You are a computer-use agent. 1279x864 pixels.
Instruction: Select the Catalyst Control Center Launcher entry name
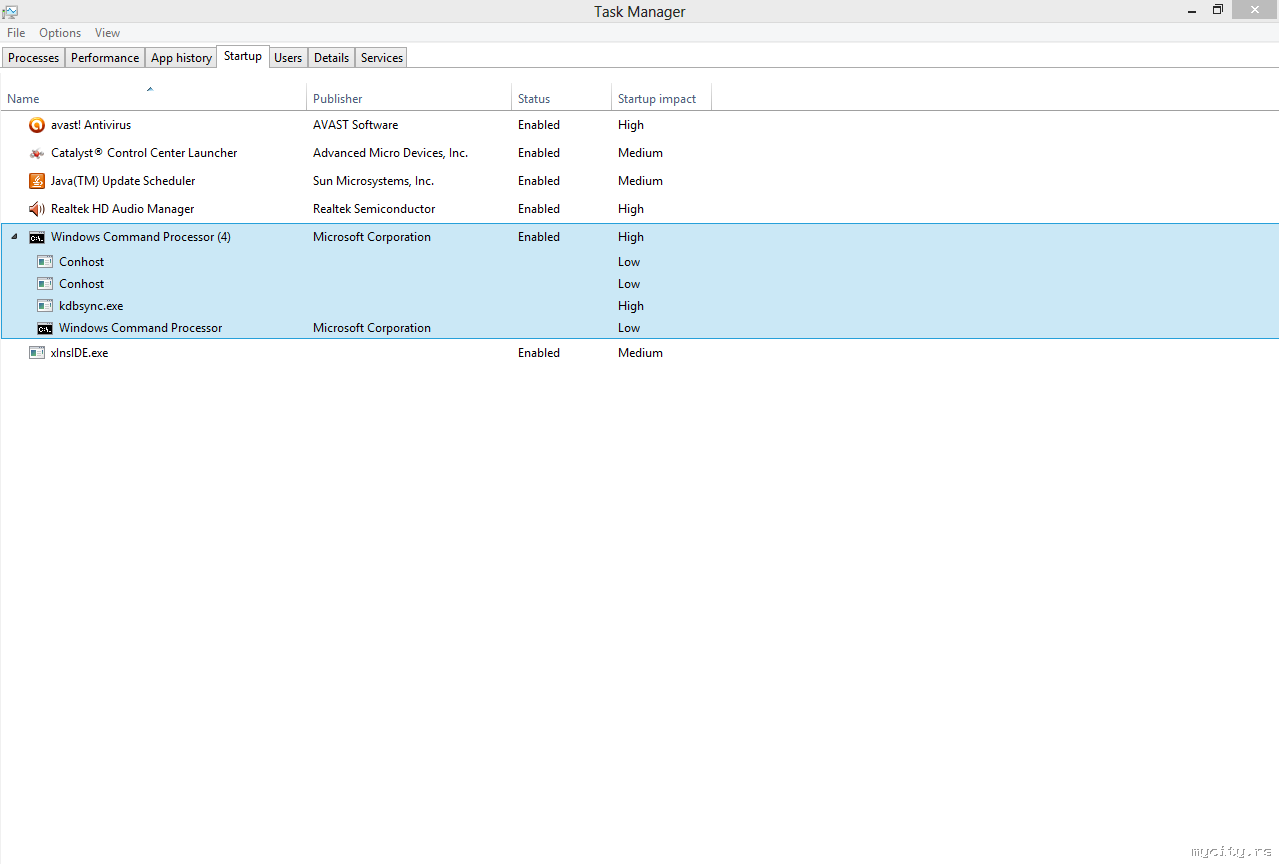(x=144, y=153)
